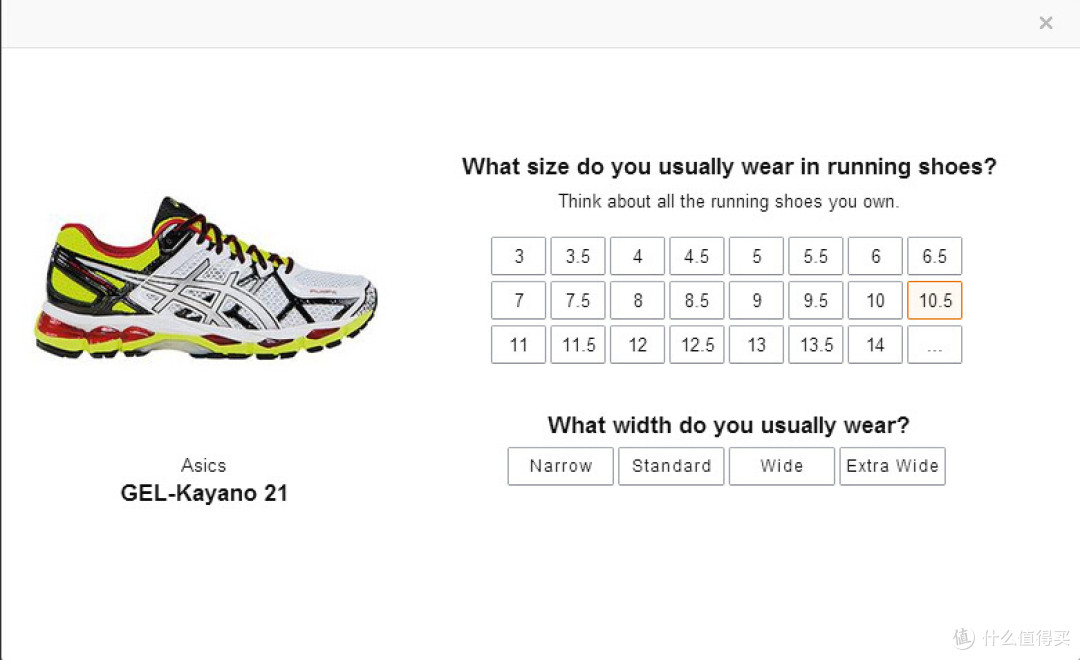This screenshot has width=1080, height=660.
Task: Pick size 6.5 option
Action: (x=935, y=256)
